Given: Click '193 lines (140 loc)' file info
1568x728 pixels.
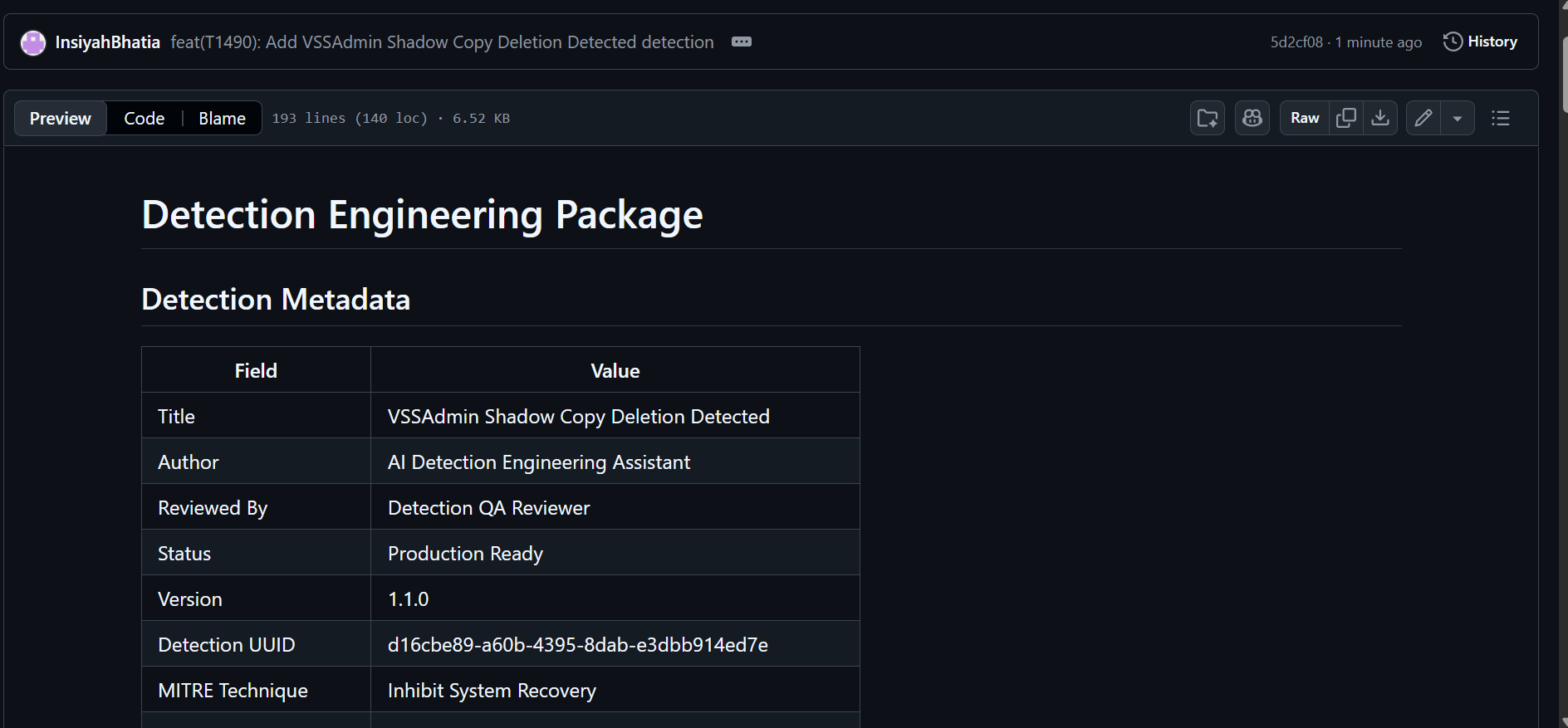Looking at the screenshot, I should pos(350,119).
